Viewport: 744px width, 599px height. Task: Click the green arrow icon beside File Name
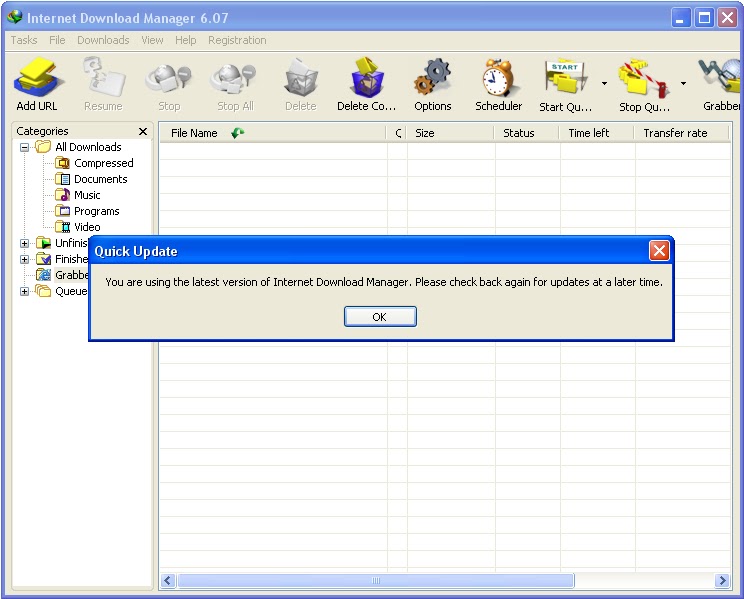click(x=237, y=133)
